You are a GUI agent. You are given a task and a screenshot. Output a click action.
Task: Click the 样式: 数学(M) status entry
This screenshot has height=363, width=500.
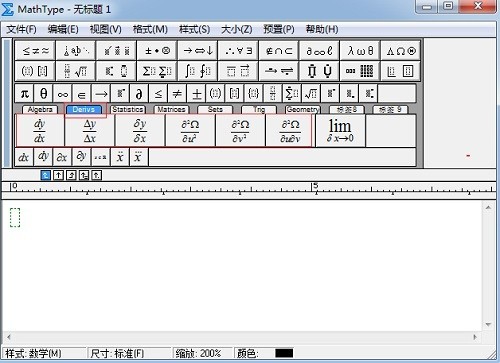44,353
